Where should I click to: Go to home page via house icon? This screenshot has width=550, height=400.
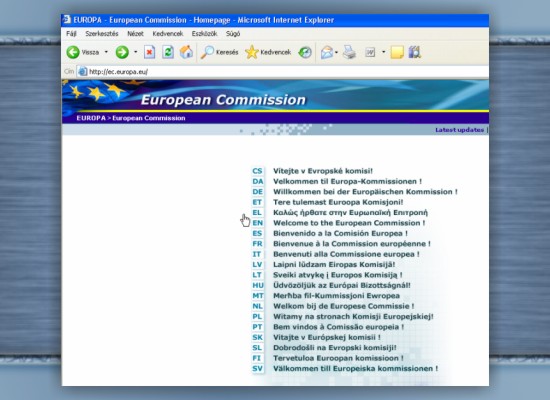tap(186, 52)
